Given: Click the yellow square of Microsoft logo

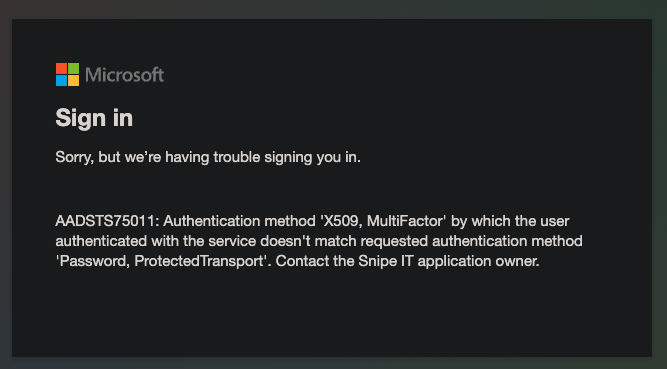Looking at the screenshot, I should tap(74, 80).
